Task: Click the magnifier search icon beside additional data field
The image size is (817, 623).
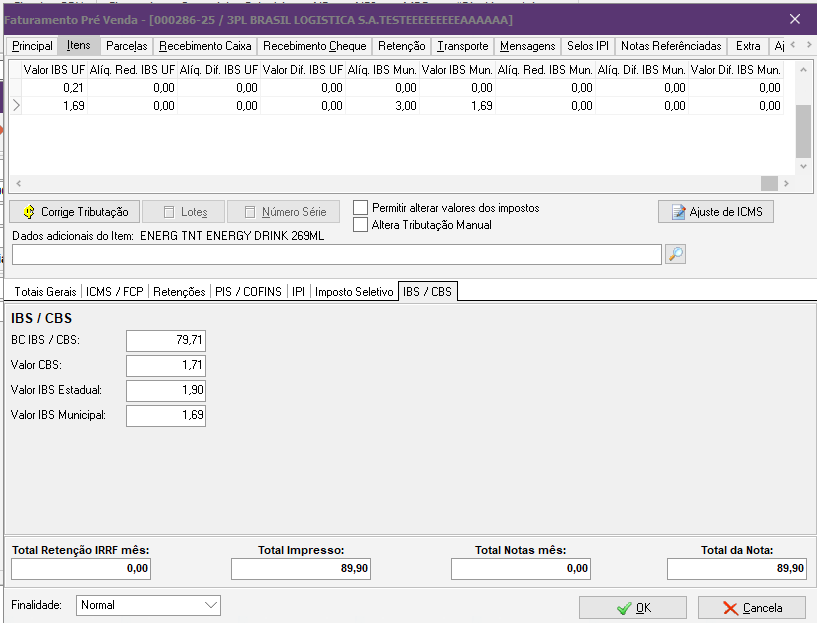Action: [x=675, y=254]
